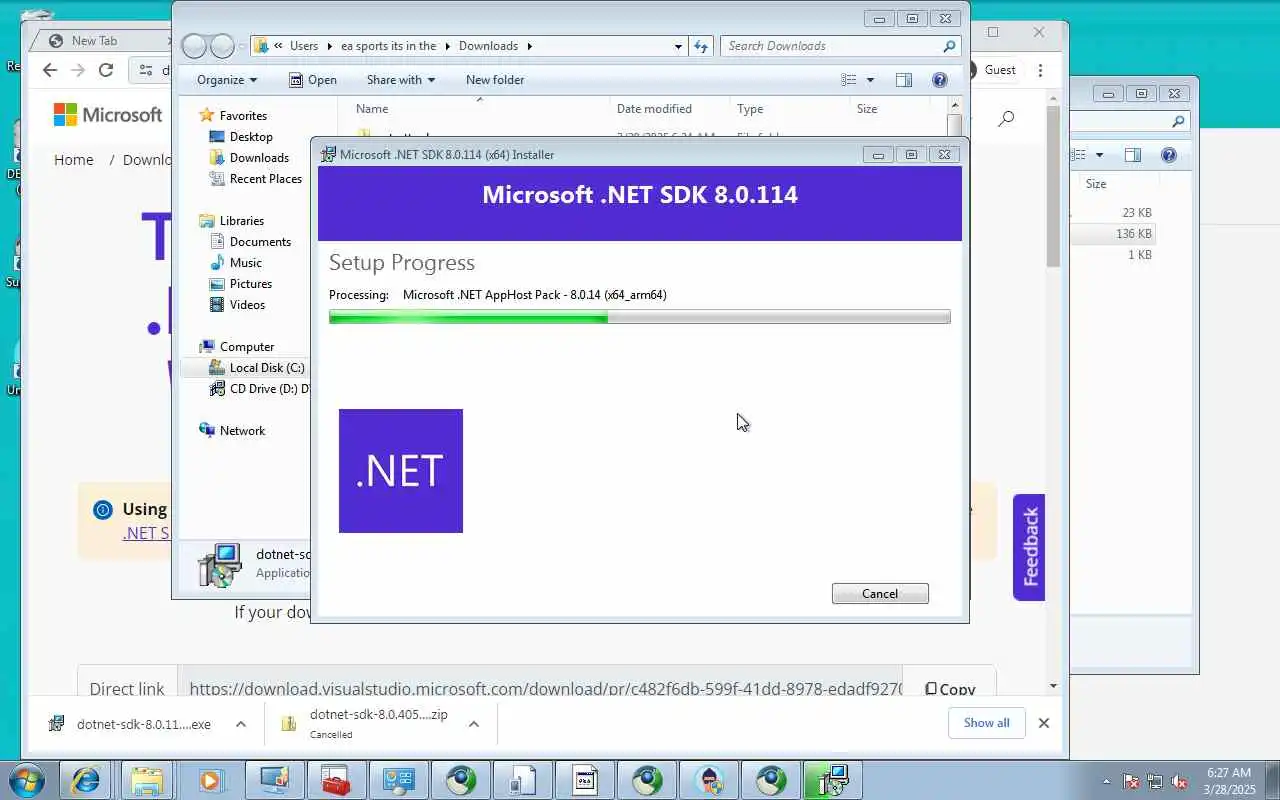The image size is (1280, 800).
Task: Open the website search magnifier icon
Action: click(1006, 119)
